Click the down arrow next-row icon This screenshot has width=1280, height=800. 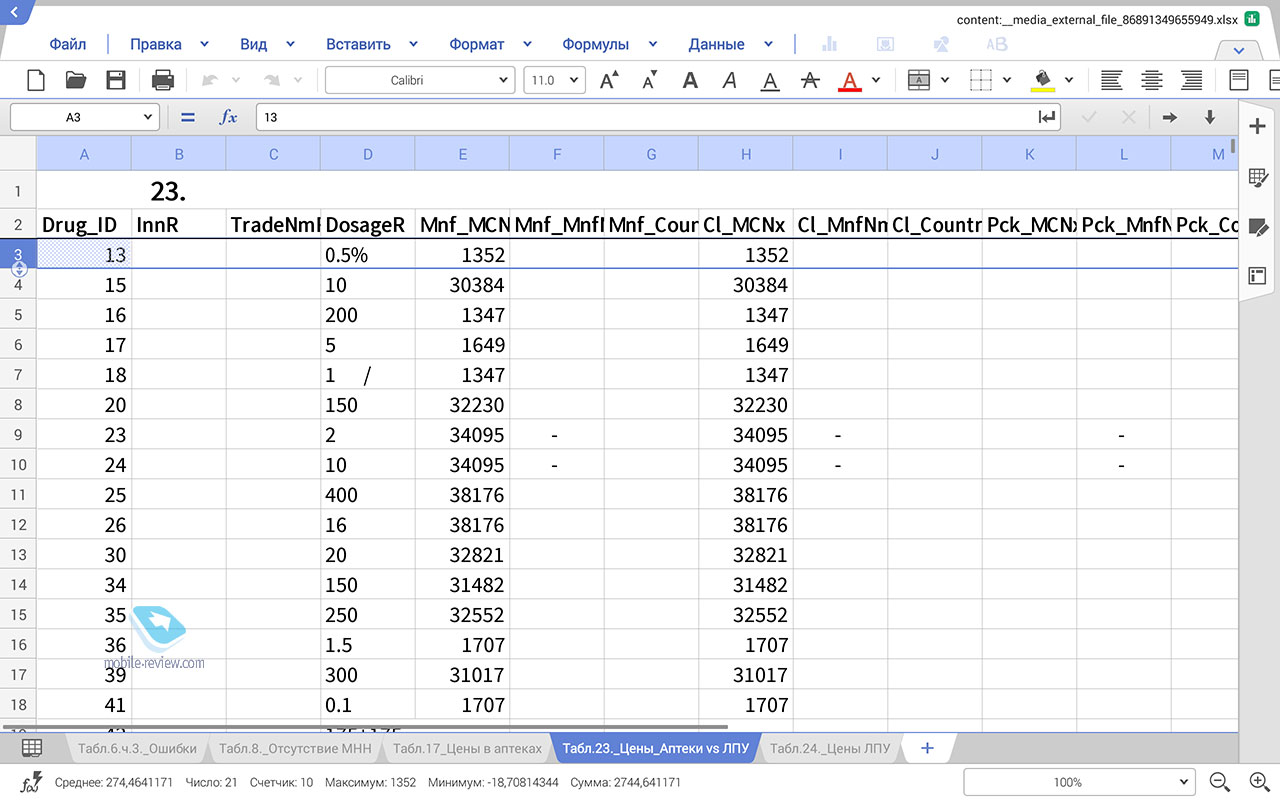coord(1209,117)
